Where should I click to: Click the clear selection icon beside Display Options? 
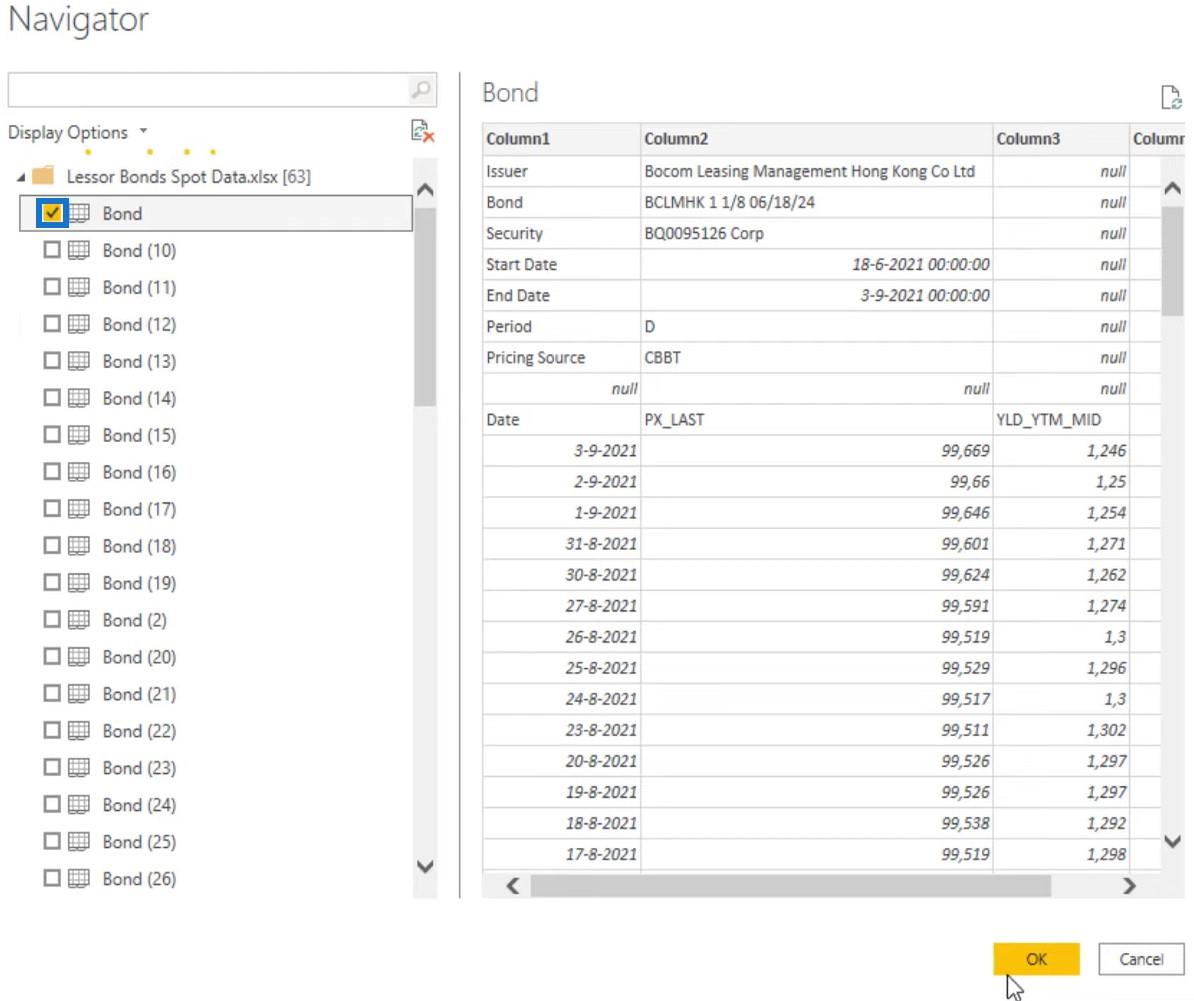click(423, 131)
